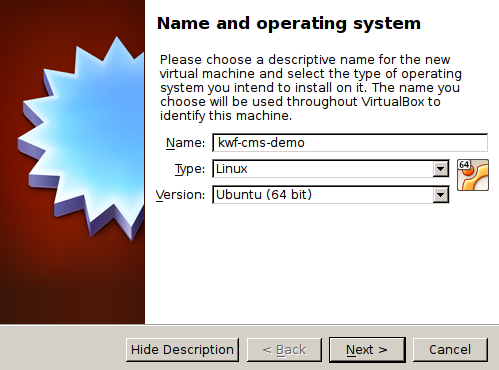The image size is (499, 370).
Task: Open the Version dropdown showing Ubuntu (64 bit)
Action: tap(331, 195)
